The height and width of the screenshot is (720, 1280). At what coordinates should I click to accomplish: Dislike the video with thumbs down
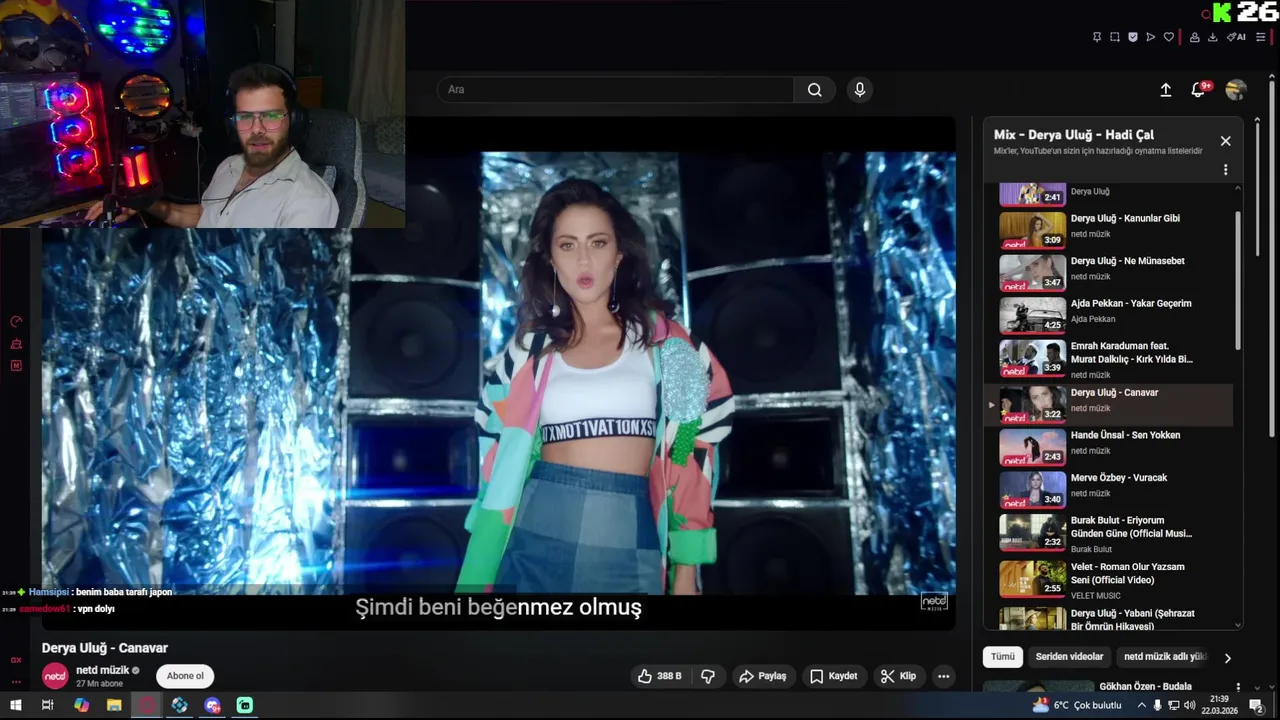click(x=708, y=676)
